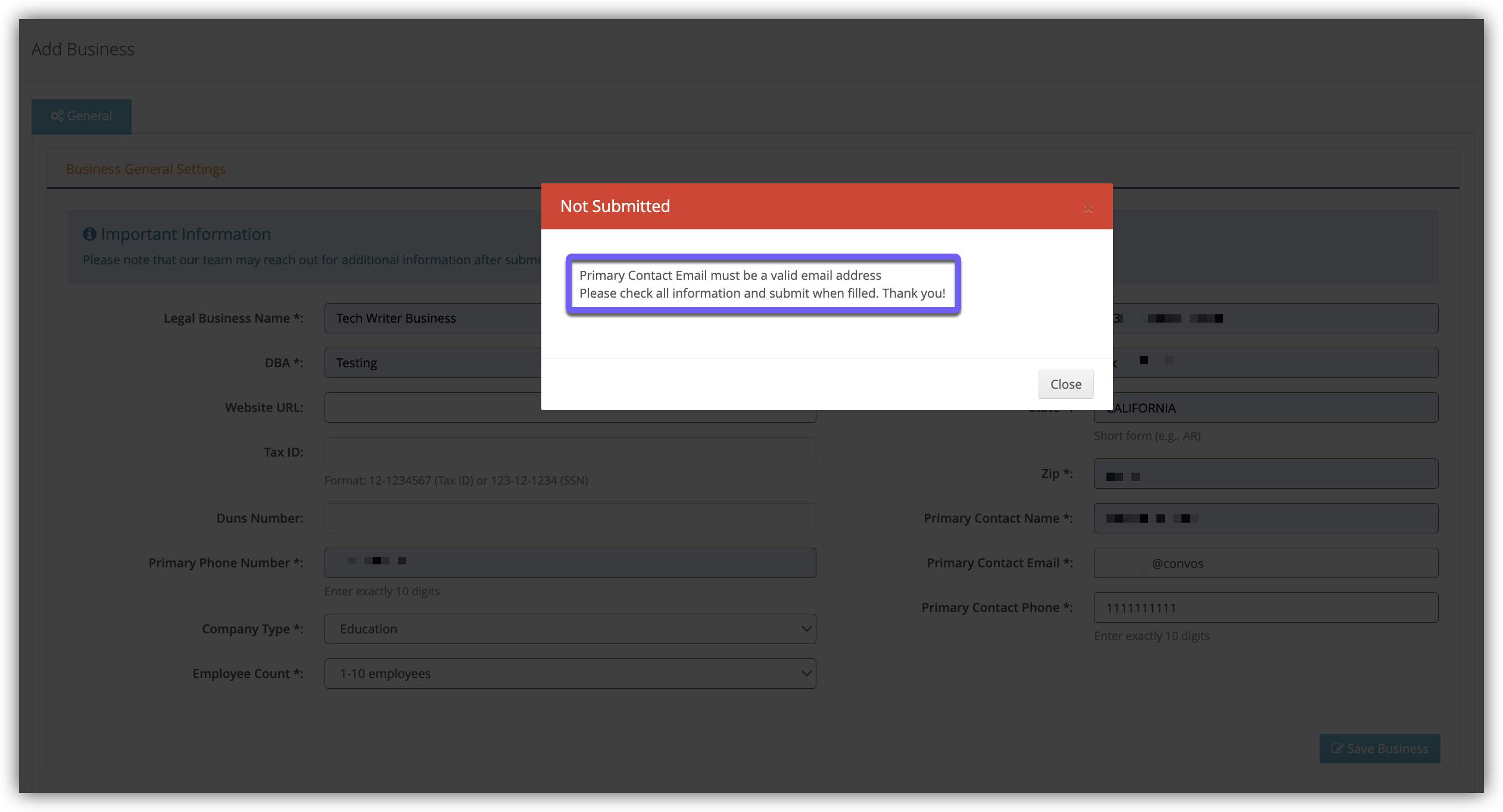Click the hint under Primary Contact Phone
Image resolution: width=1503 pixels, height=812 pixels.
[x=1152, y=636]
